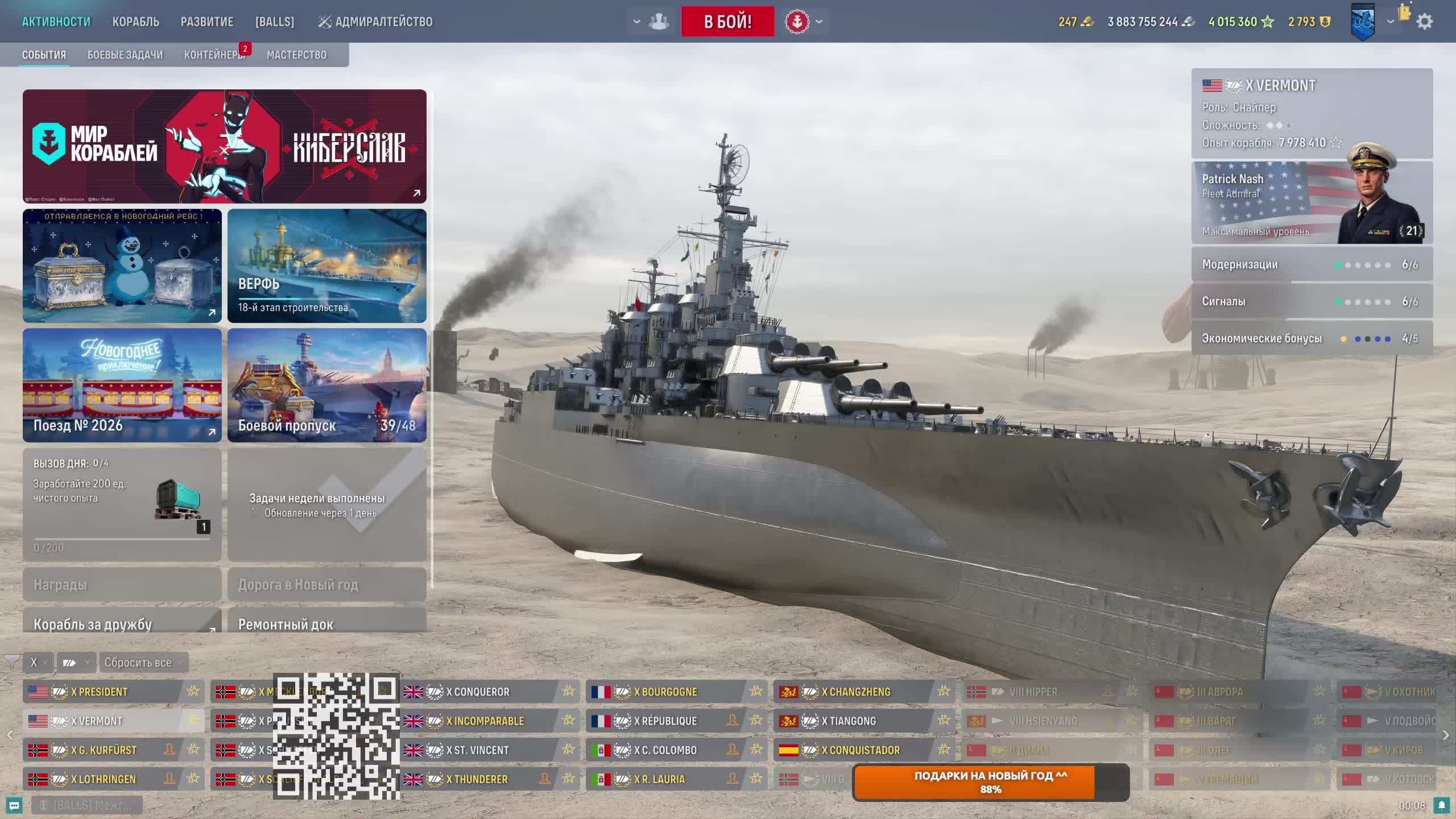The width and height of the screenshot is (1456, 819).
Task: Expand the battle type selector dropdown arrow
Action: (x=819, y=22)
